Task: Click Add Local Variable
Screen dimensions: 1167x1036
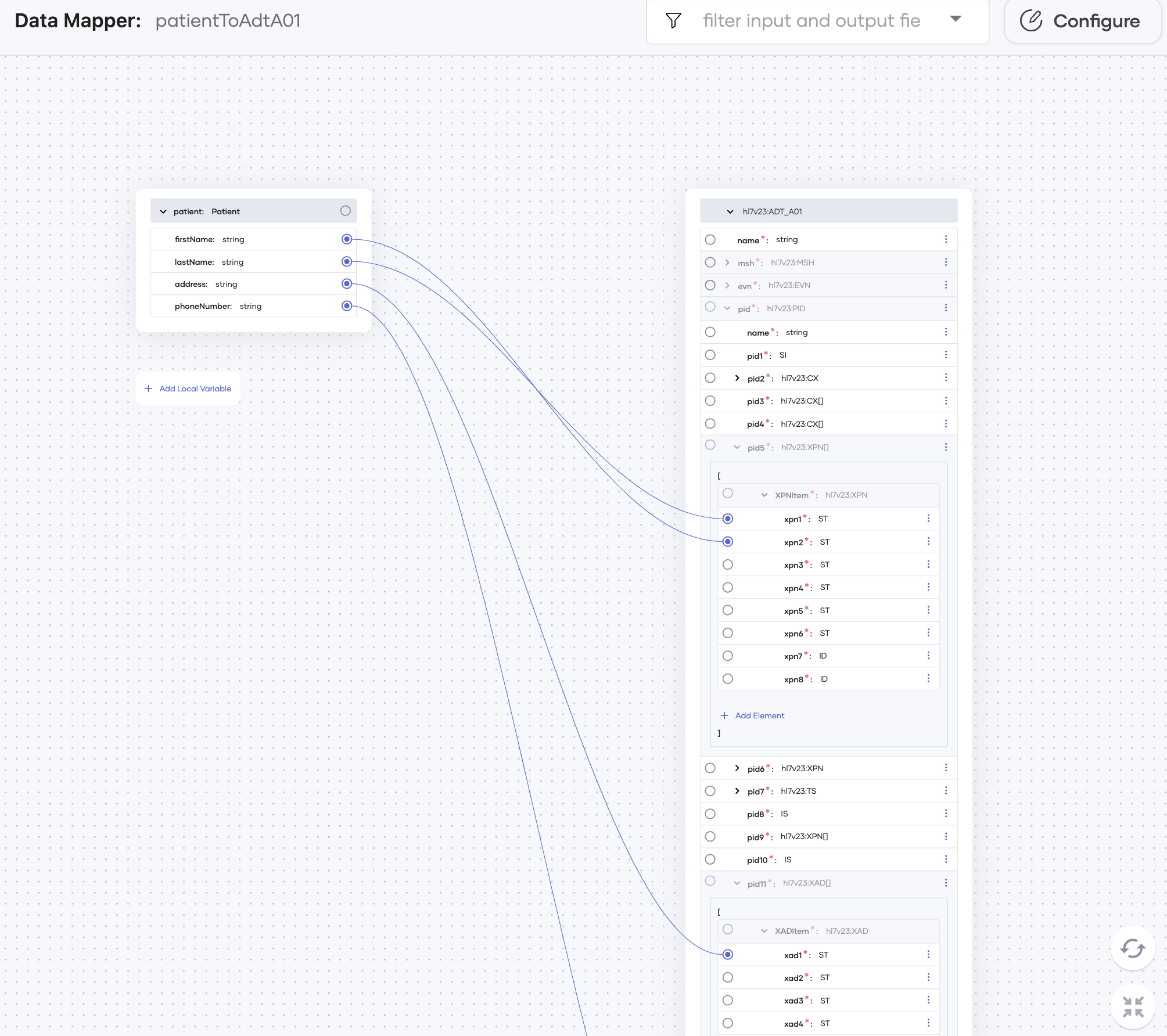Action: (x=188, y=388)
